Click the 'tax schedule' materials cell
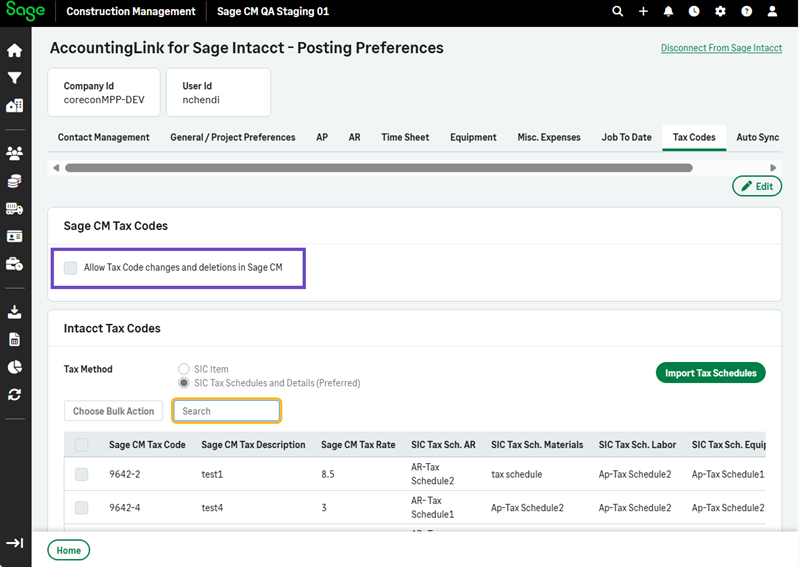 click(x=516, y=474)
